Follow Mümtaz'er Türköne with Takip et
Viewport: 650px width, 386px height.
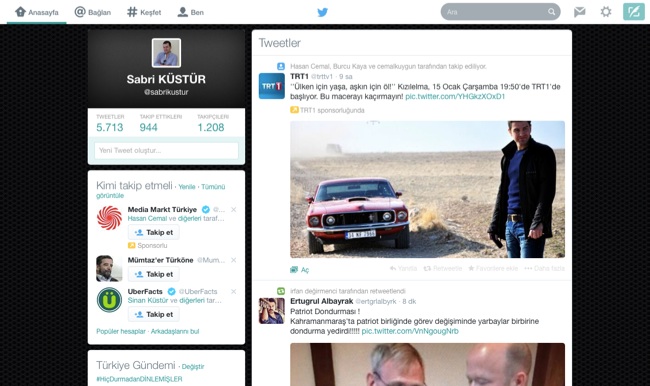point(154,274)
